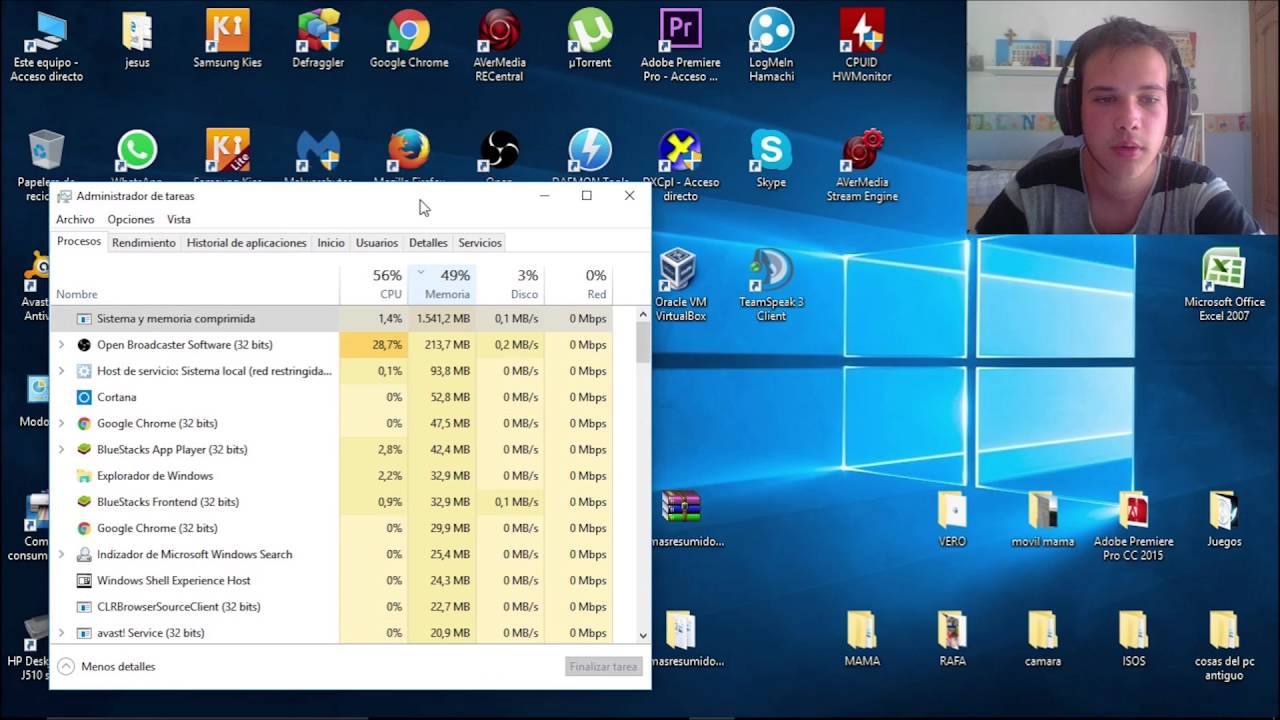Sort processes by Disco column
Image resolution: width=1280 pixels, height=720 pixels.
click(x=510, y=284)
